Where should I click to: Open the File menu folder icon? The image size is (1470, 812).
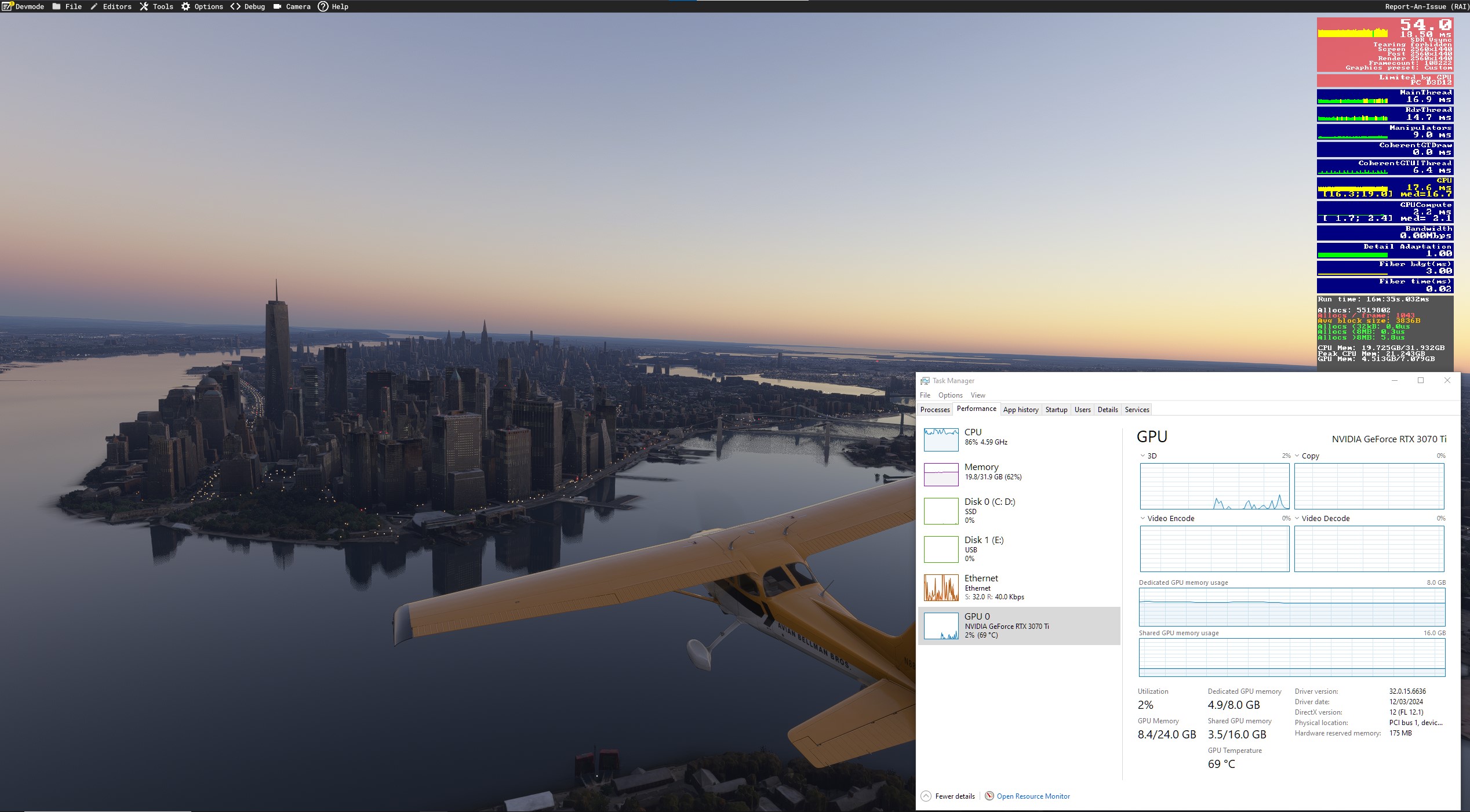pyautogui.click(x=56, y=6)
